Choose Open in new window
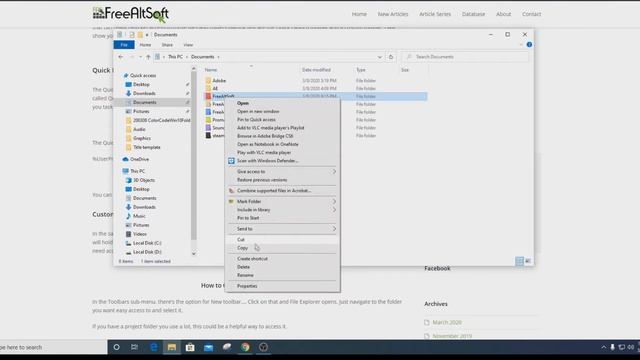 click(x=258, y=111)
